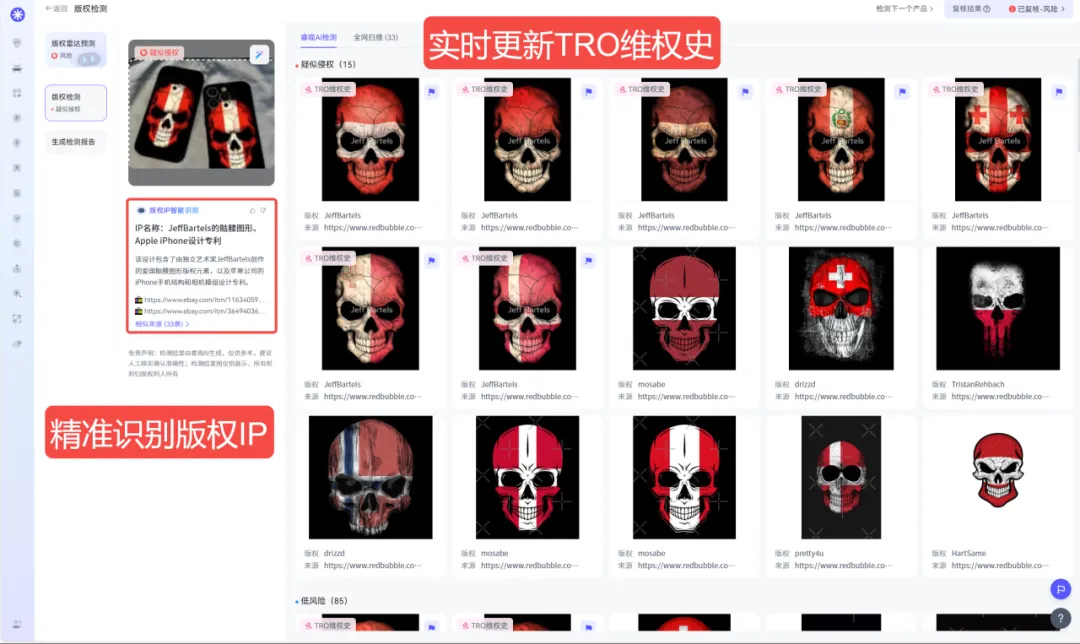Click 检测下一个产品 to go to the next product
Viewport: 1080px width, 644px height.
904,9
